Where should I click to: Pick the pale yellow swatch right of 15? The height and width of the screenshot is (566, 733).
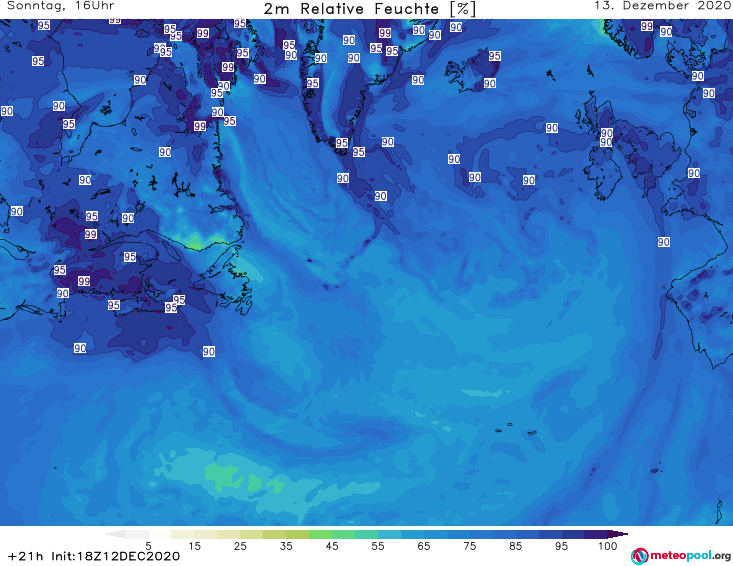tap(206, 534)
